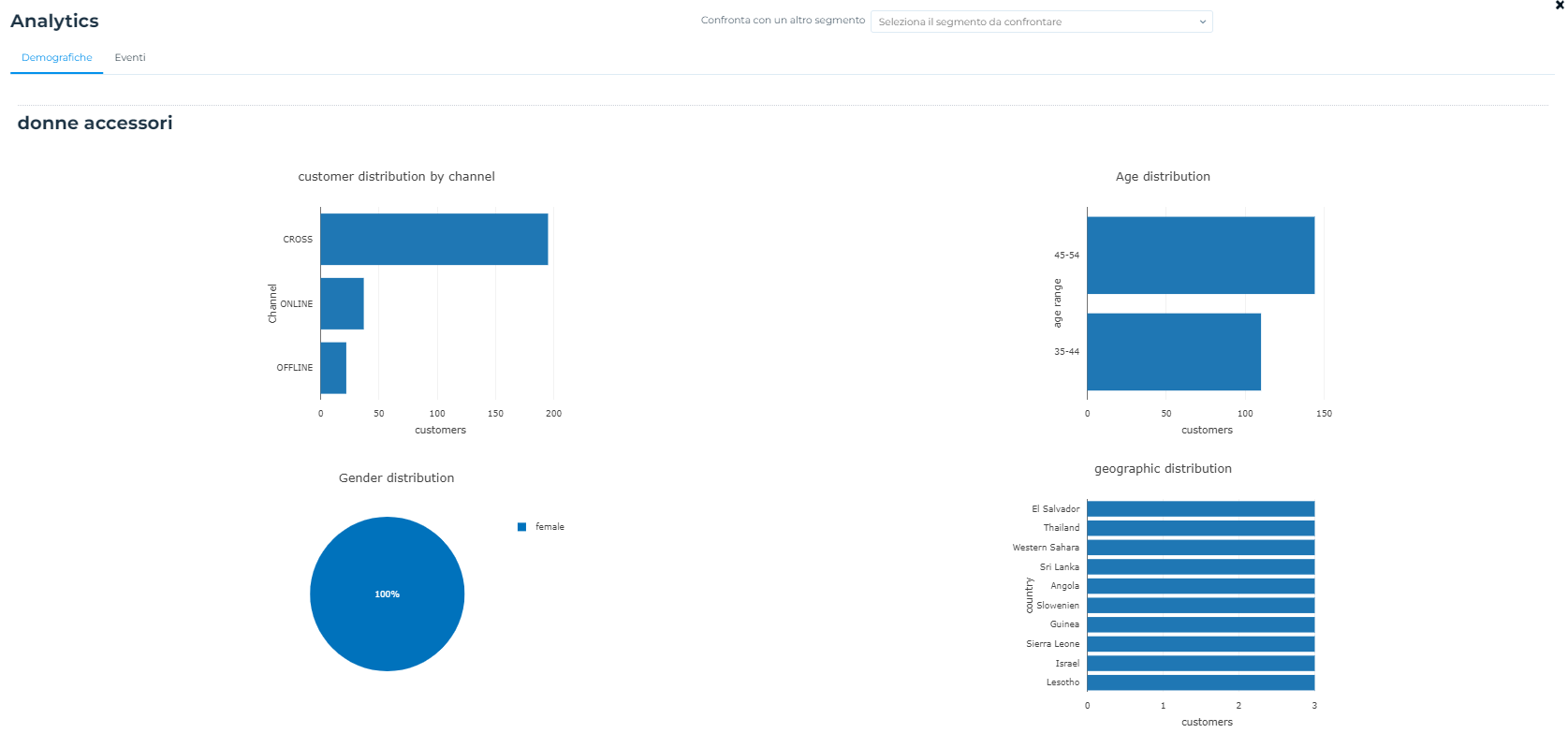Click the ONLINE channel bar
The height and width of the screenshot is (748, 1568).
(343, 303)
